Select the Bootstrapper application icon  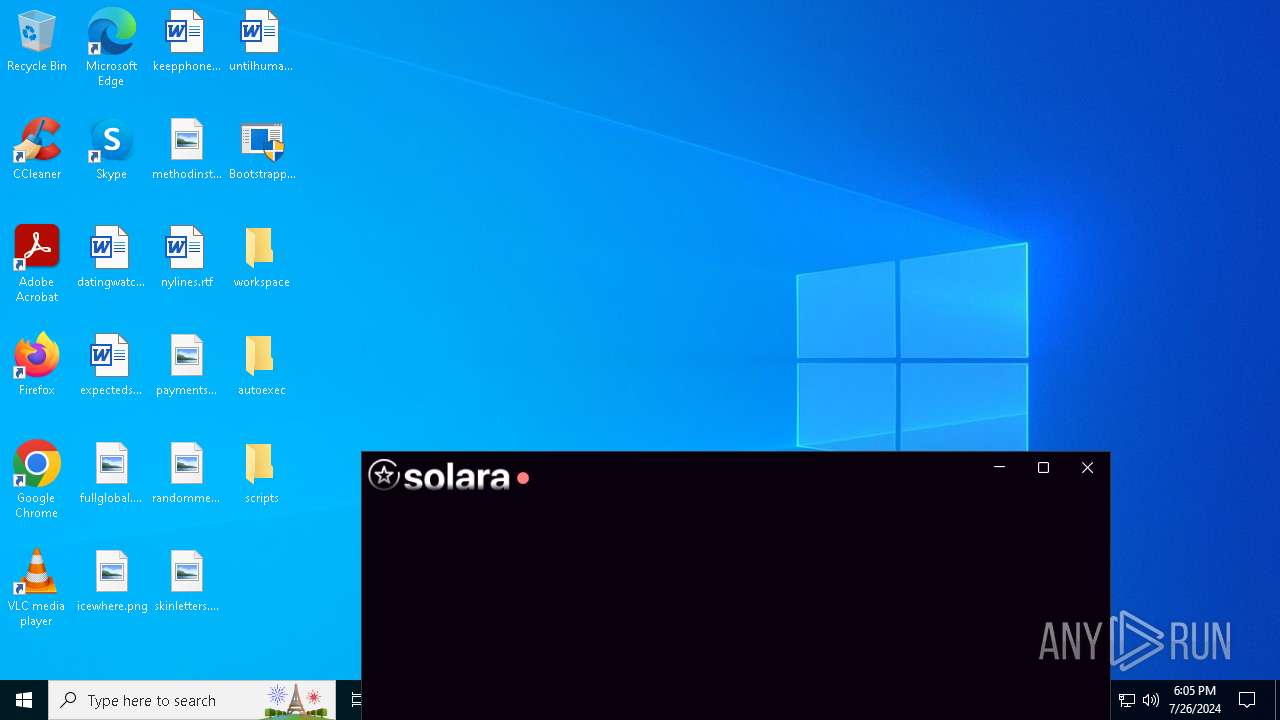[261, 149]
